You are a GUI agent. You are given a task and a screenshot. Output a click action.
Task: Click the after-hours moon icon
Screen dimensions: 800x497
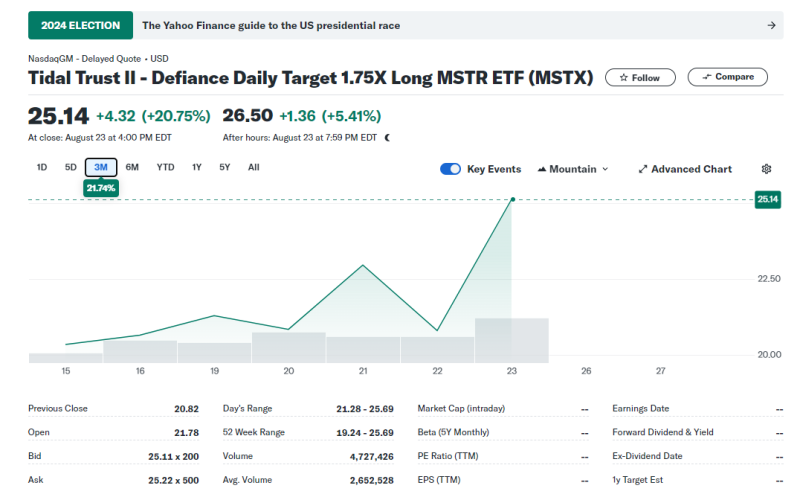[x=387, y=138]
